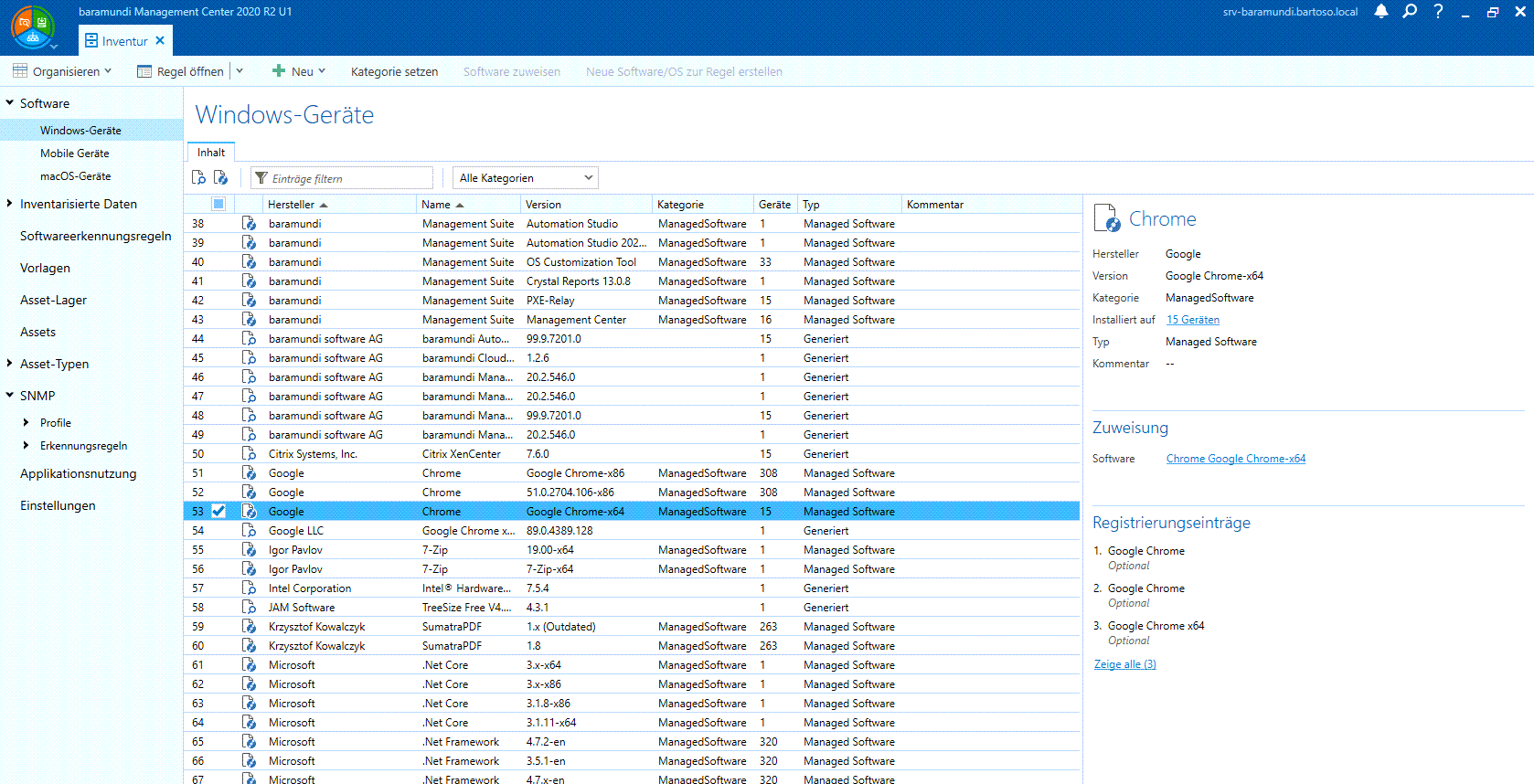1534x784 pixels.
Task: Open dropdown arrow next to Regel öffnen
Action: 240,71
